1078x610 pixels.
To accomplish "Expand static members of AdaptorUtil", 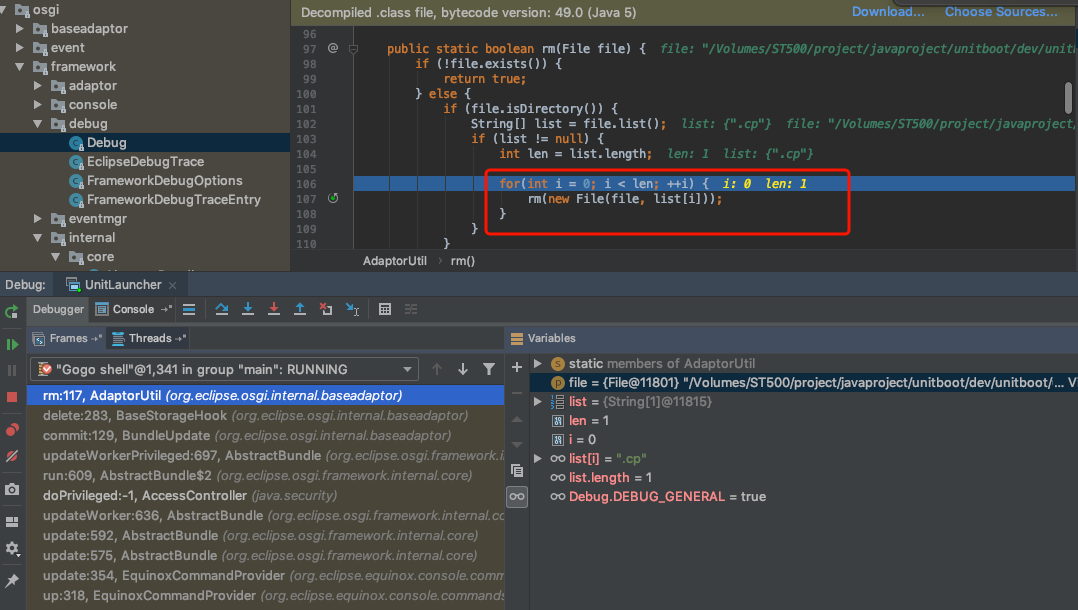I will tap(538, 364).
